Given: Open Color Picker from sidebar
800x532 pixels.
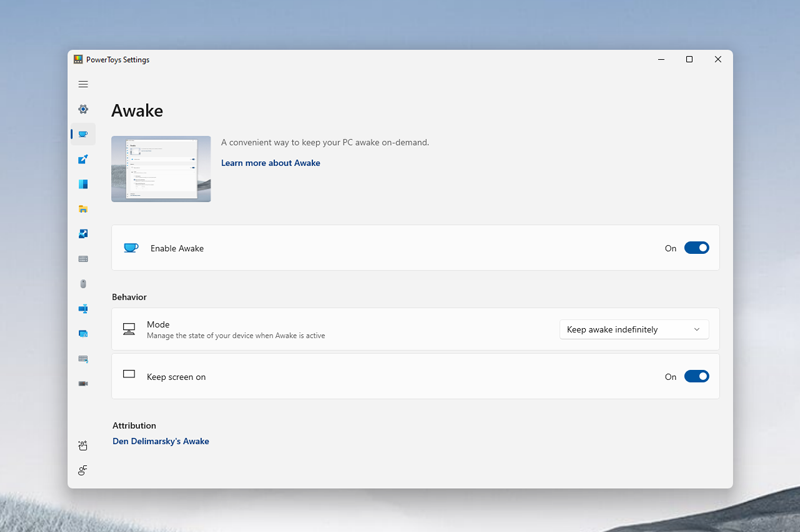Looking at the screenshot, I should click(x=83, y=159).
